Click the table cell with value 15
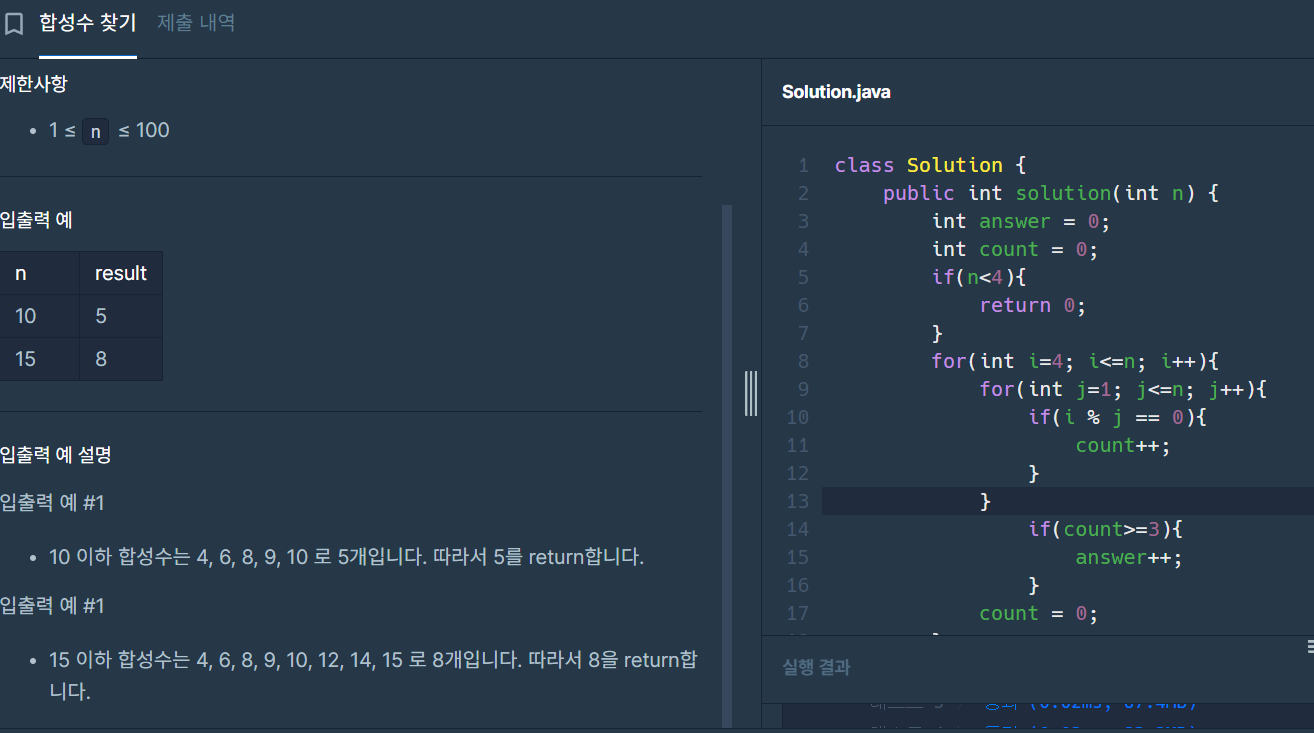The width and height of the screenshot is (1314, 733). (40, 359)
